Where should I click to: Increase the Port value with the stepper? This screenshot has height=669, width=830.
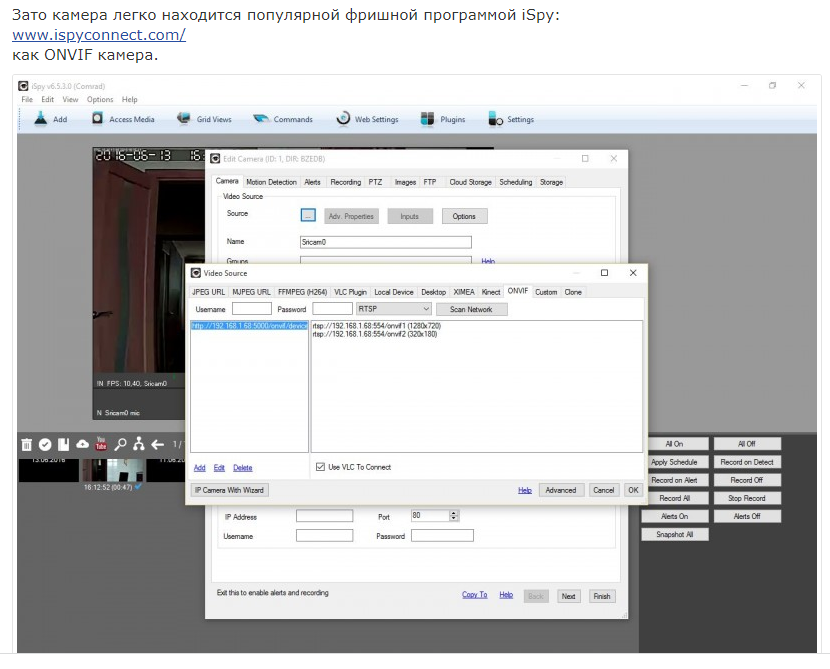tap(452, 510)
